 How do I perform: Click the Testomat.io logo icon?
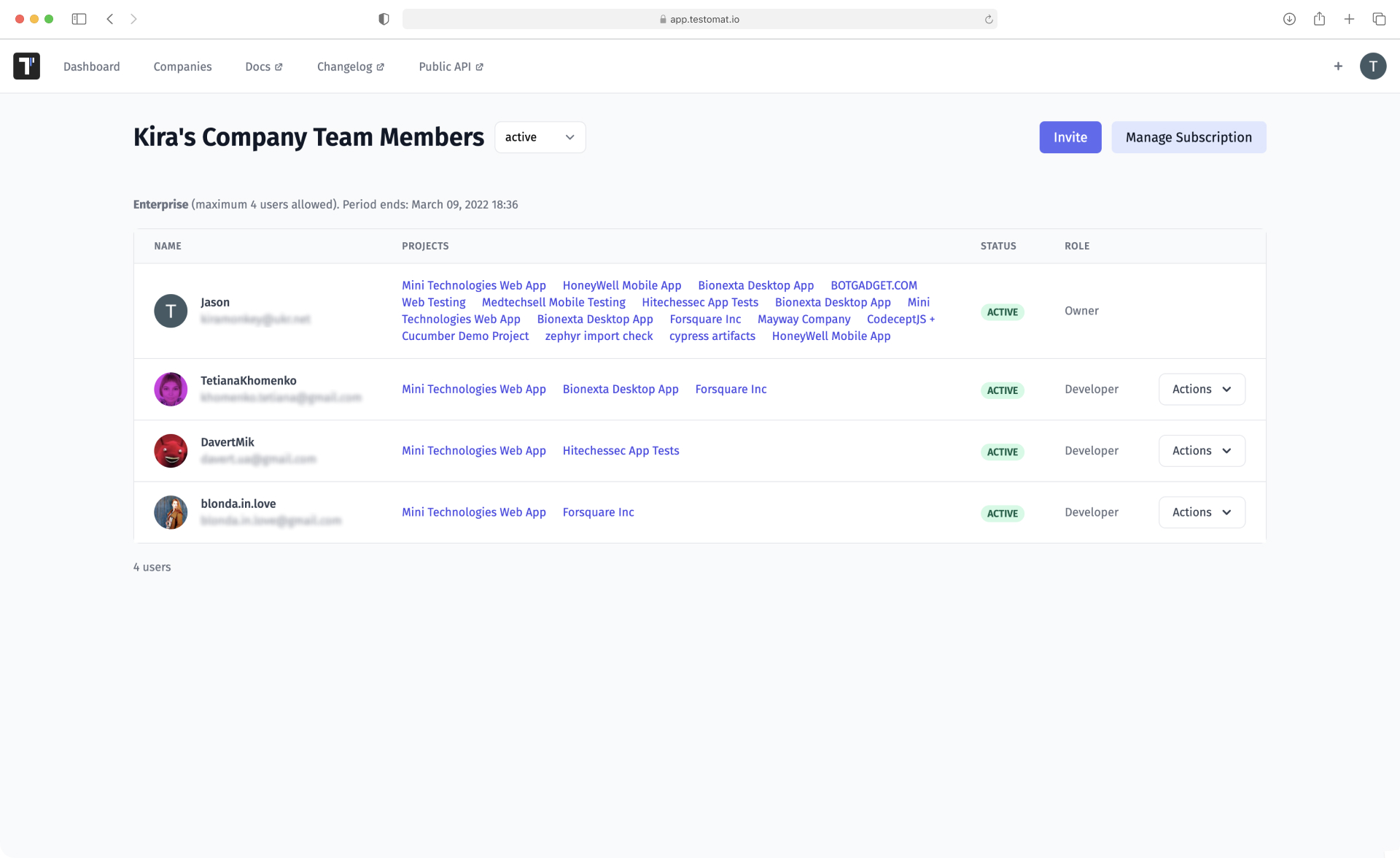[x=27, y=66]
